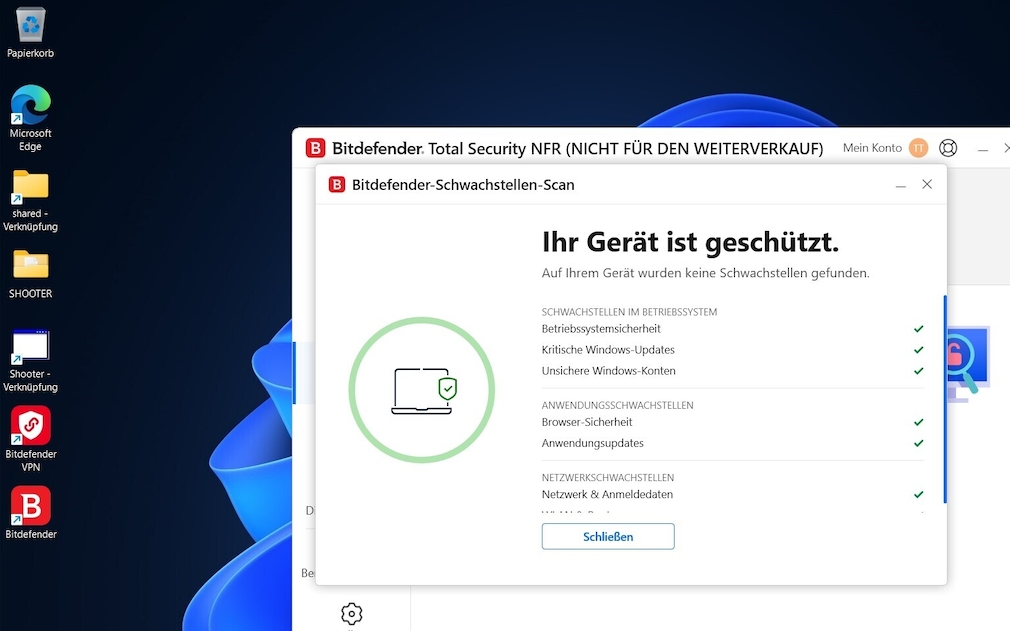Screen dimensions: 1010x631
Task: Open the settings gear at the bottom sidebar
Action: 351,615
